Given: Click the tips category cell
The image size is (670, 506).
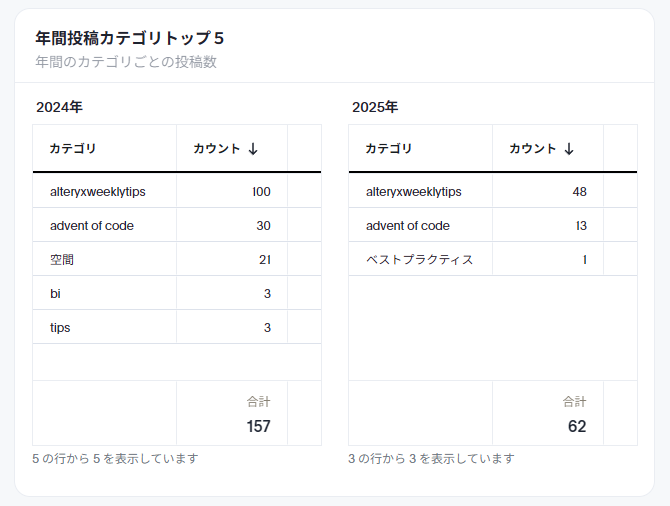Looking at the screenshot, I should coord(60,327).
